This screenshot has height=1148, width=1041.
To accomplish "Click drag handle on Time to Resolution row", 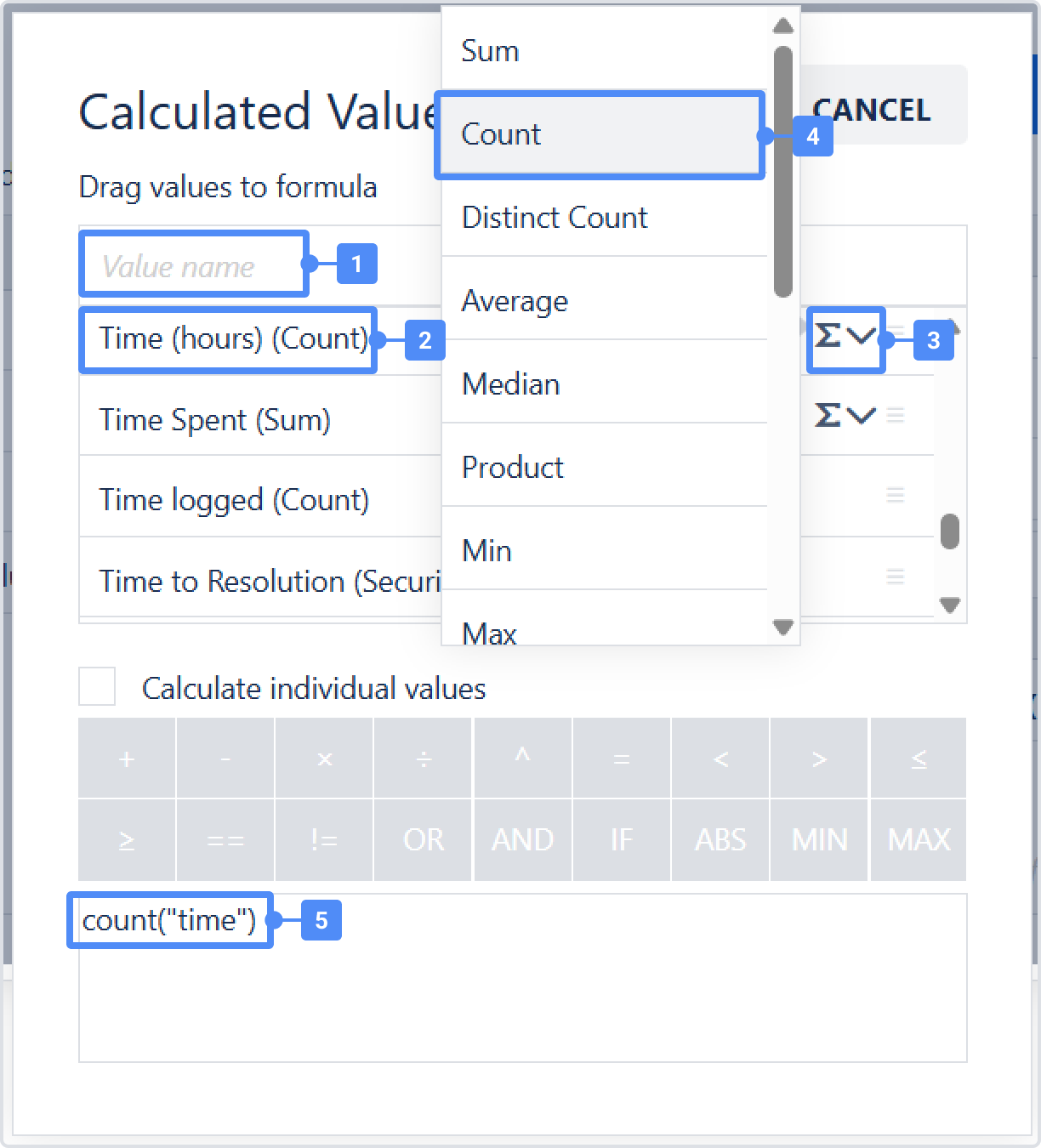I will click(x=895, y=577).
